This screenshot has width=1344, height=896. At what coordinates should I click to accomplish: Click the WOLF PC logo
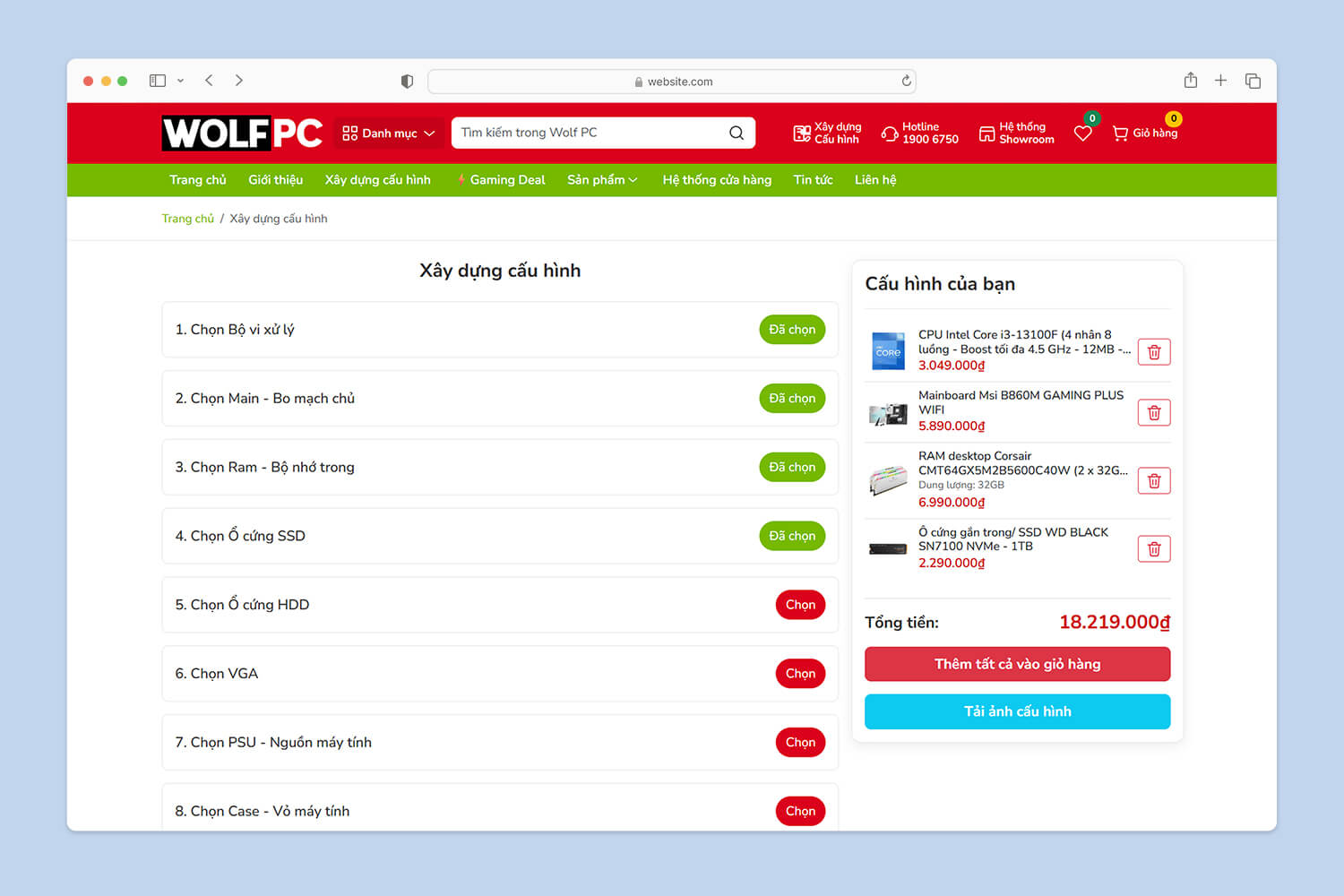tap(242, 133)
